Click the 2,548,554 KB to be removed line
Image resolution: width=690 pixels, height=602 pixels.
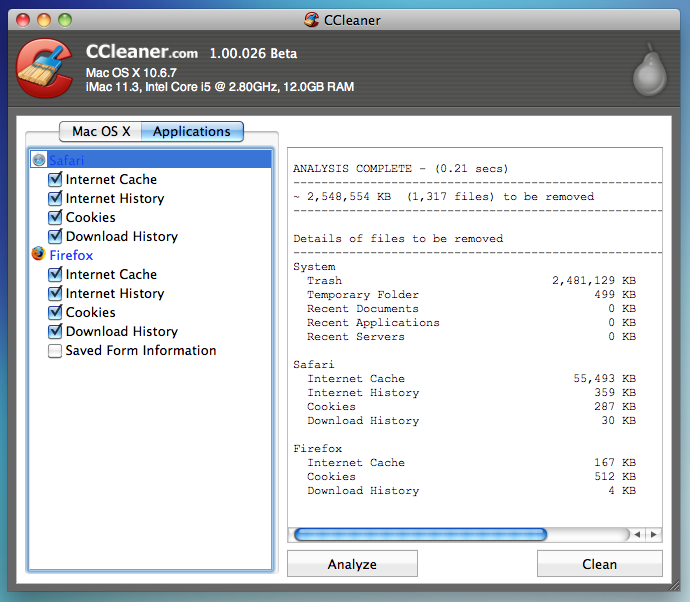[444, 197]
